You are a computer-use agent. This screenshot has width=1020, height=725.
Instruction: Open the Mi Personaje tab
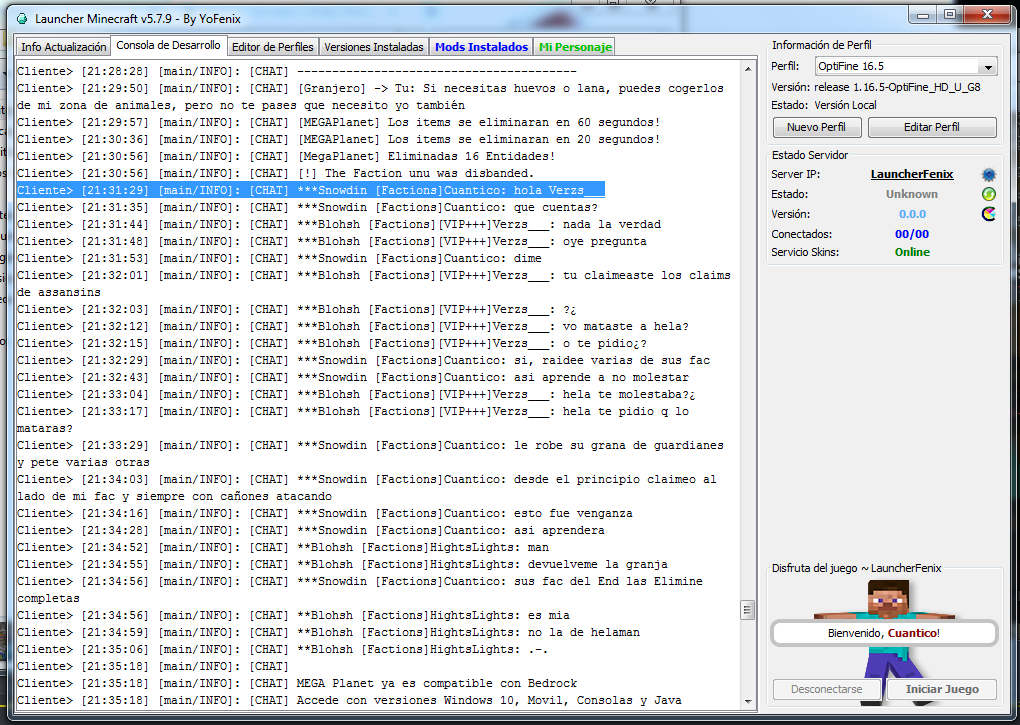pos(574,47)
